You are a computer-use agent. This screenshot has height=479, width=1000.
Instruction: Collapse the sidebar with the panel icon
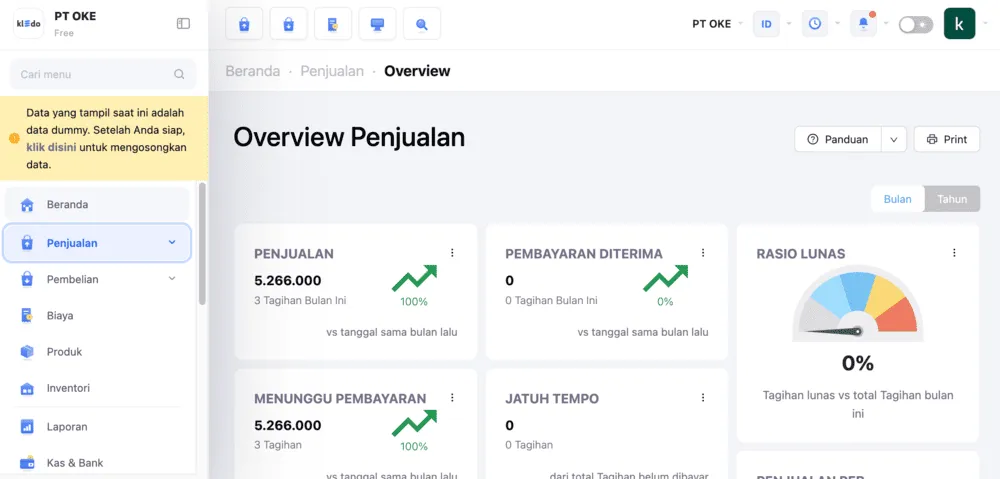point(183,24)
